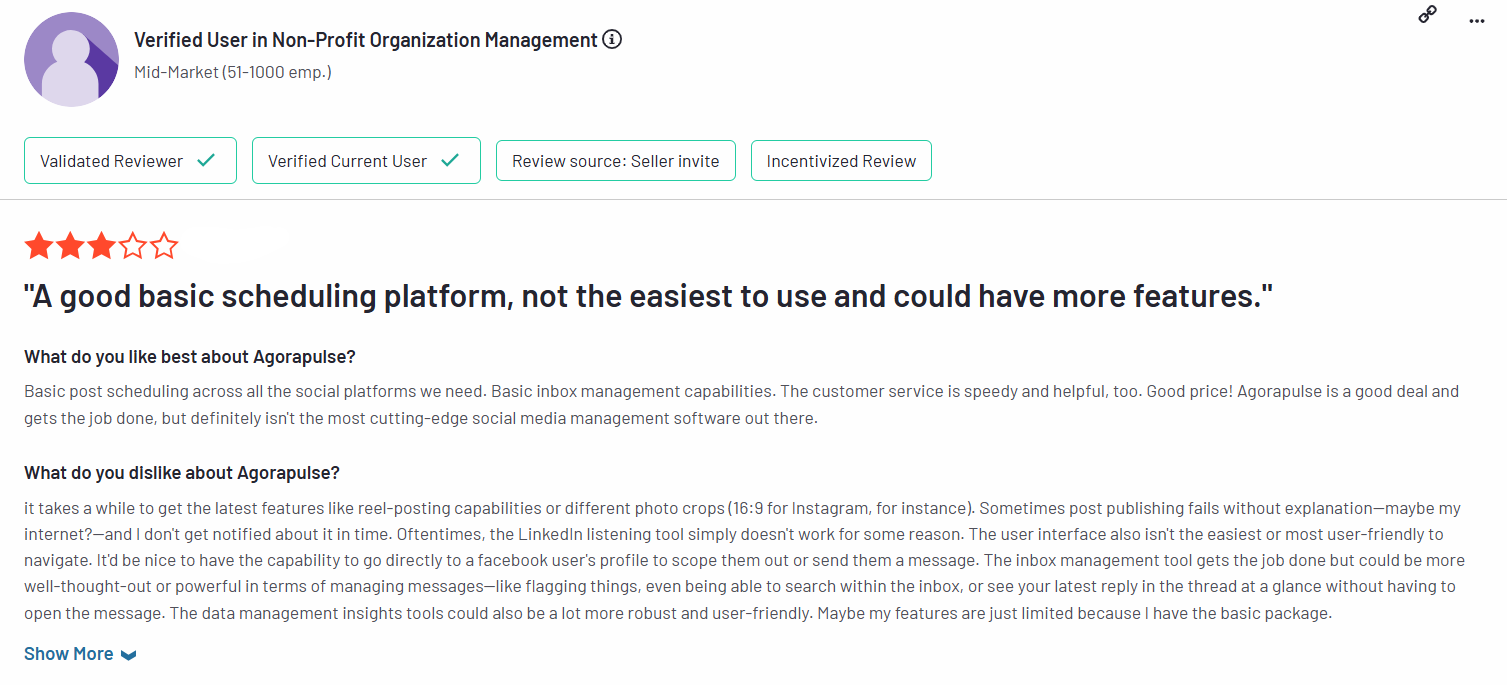Click the fourth empty rating star

[x=132, y=245]
